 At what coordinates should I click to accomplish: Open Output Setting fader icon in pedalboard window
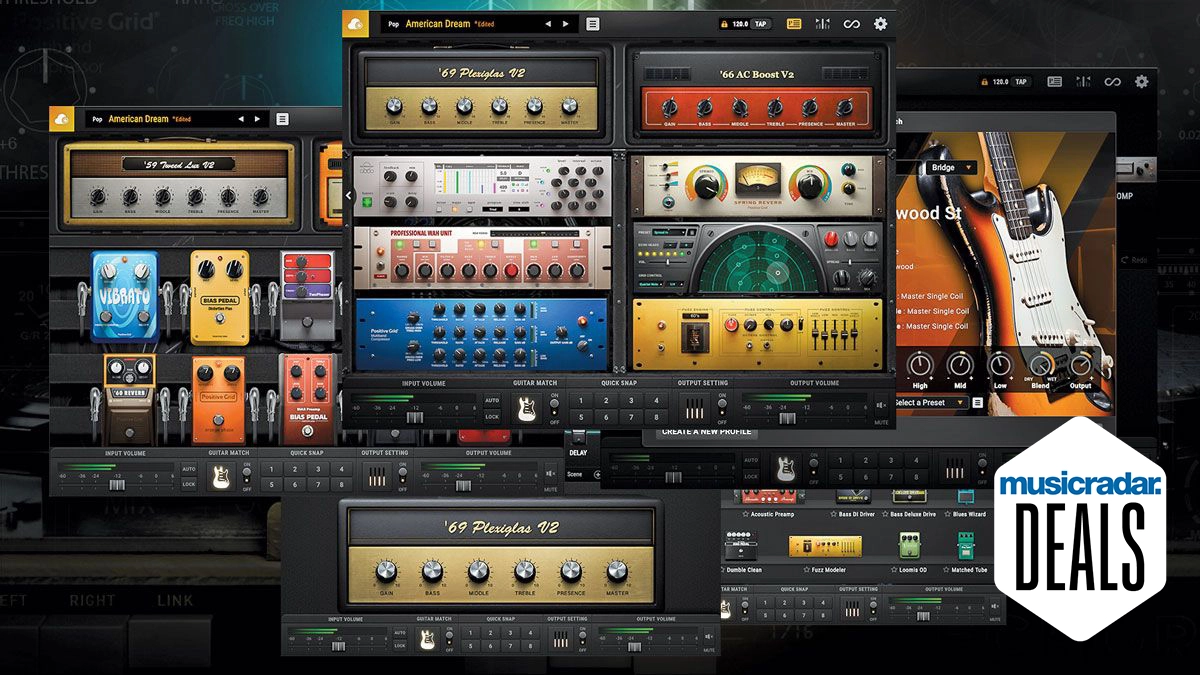point(376,477)
